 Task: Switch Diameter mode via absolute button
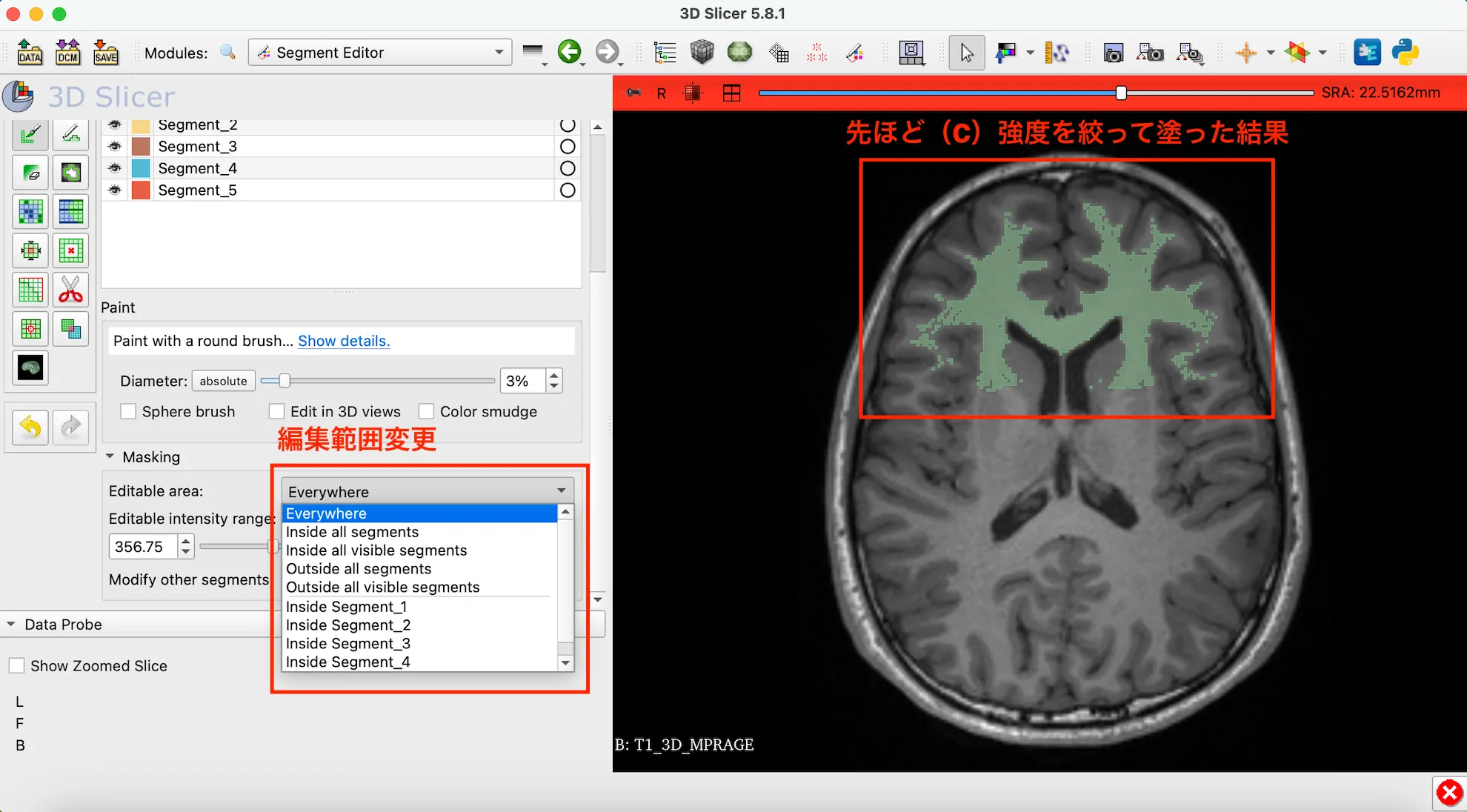223,381
